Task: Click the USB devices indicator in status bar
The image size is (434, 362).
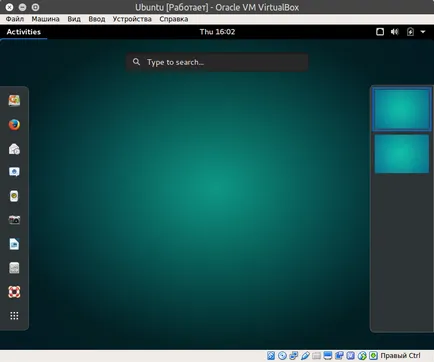Action: pyautogui.click(x=305, y=356)
